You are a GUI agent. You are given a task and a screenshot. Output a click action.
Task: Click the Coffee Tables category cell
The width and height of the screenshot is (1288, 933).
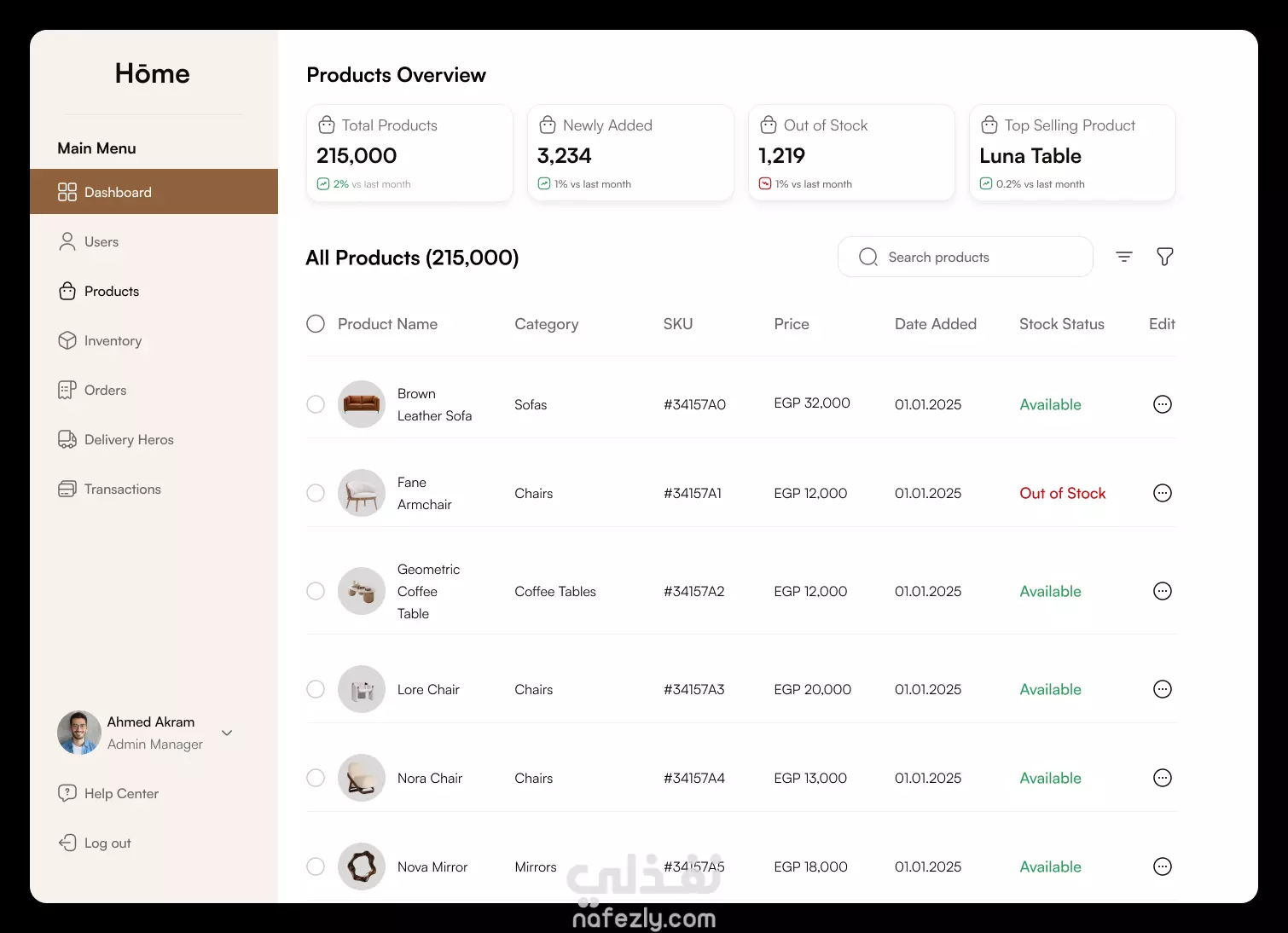click(555, 591)
